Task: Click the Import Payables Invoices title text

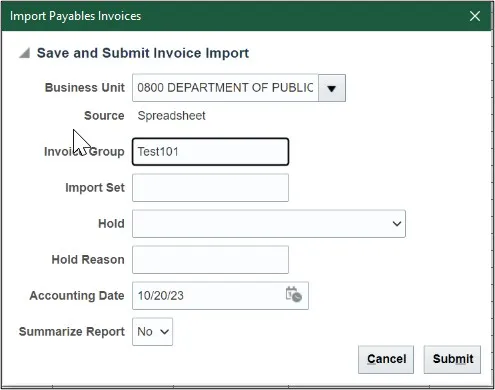Action: (x=75, y=16)
